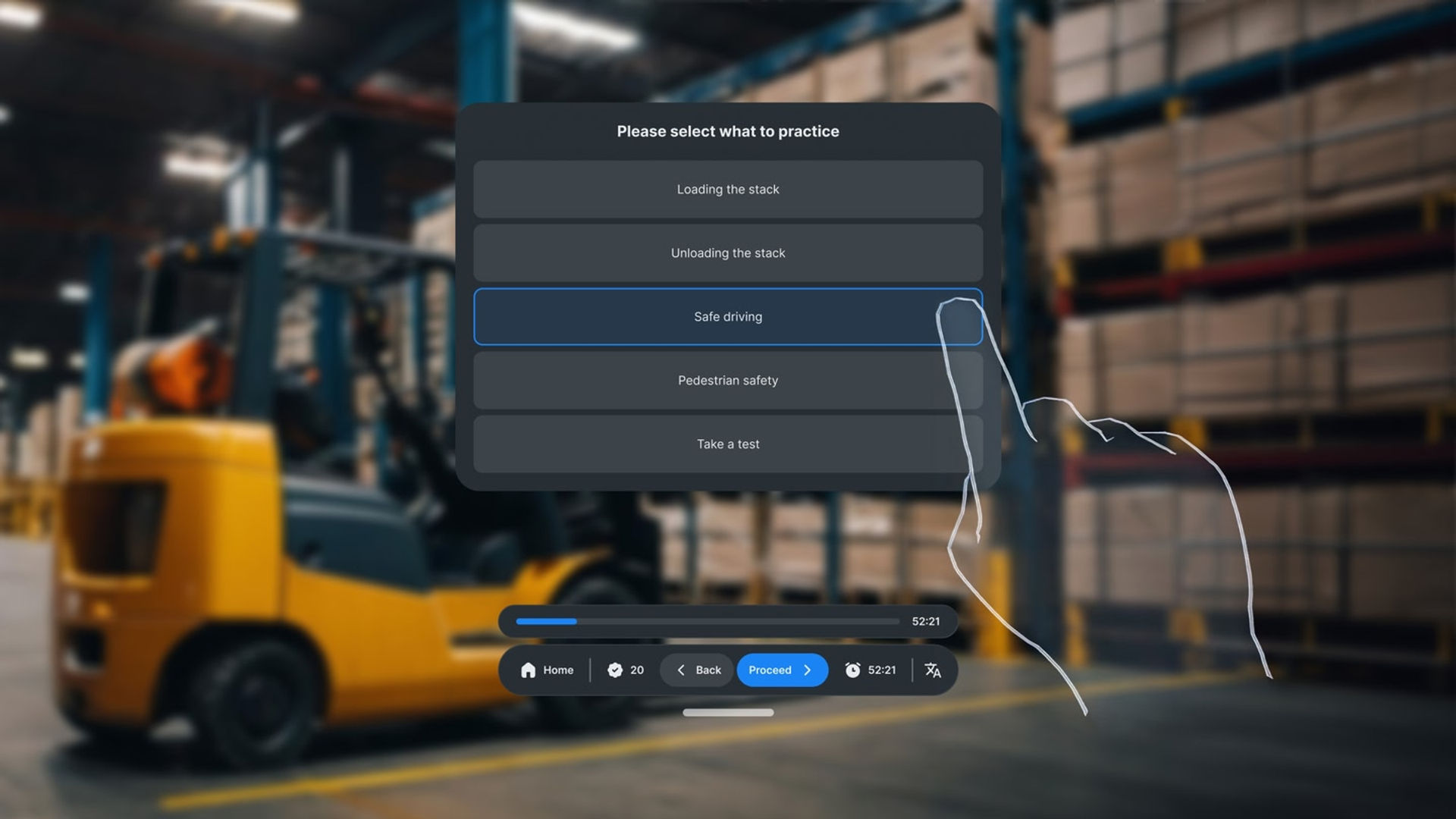This screenshot has height=819, width=1456.
Task: Click the alarm clock timer icon
Action: 852,670
